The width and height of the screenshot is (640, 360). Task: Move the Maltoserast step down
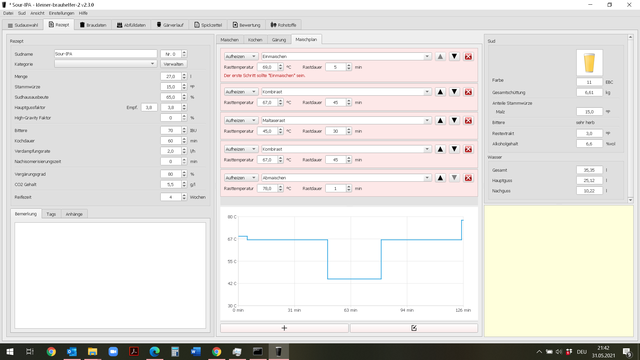(454, 120)
